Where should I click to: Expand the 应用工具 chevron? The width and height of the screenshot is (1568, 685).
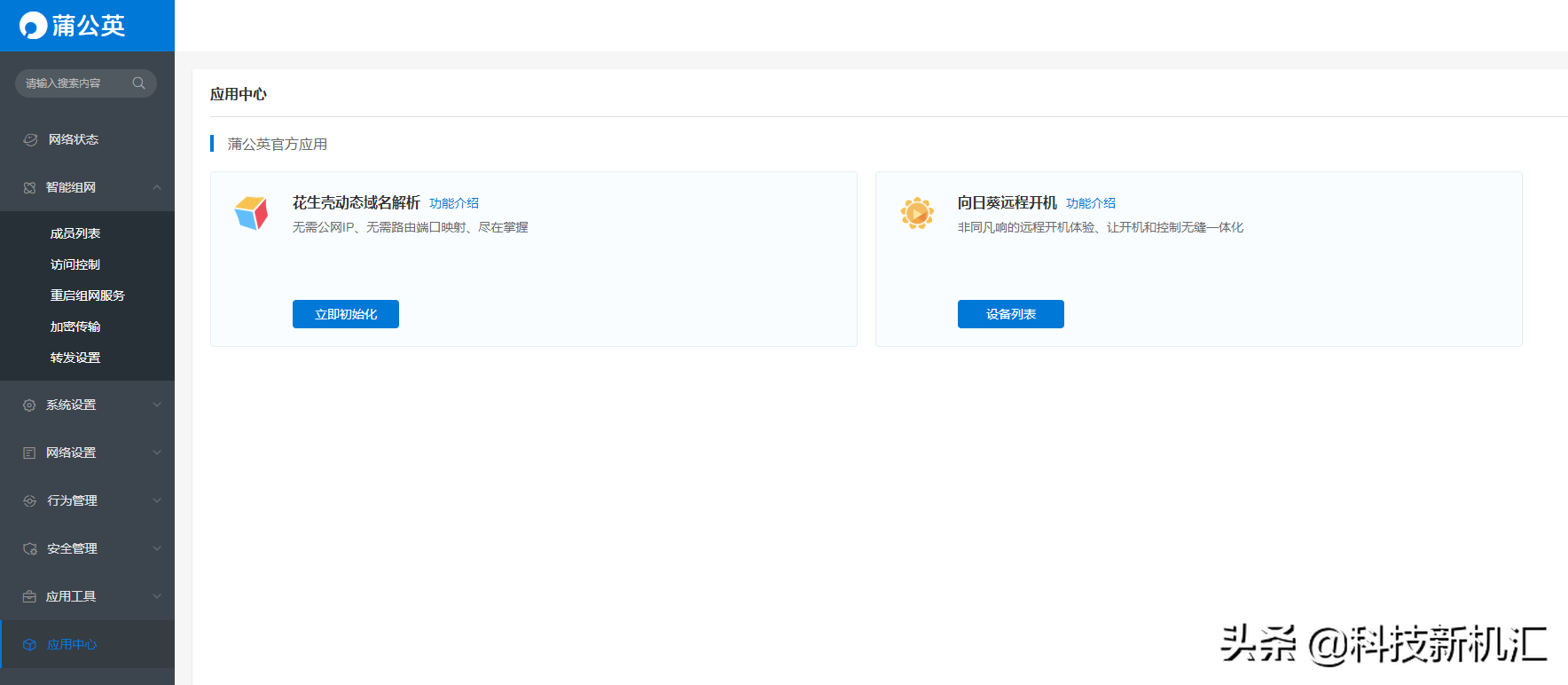(157, 596)
